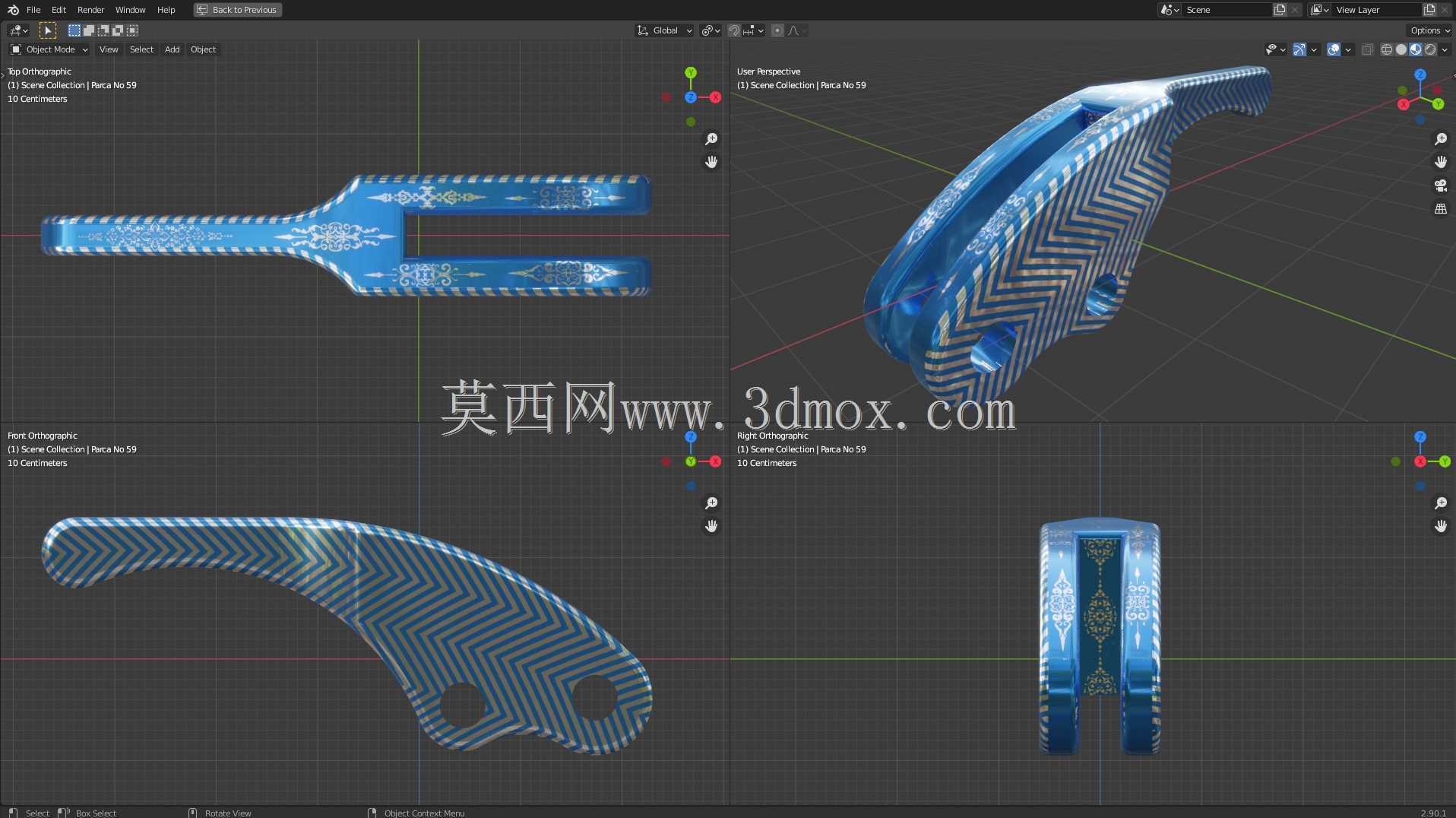Open the Global transform orientation dropdown
1456x818 pixels.
[665, 30]
